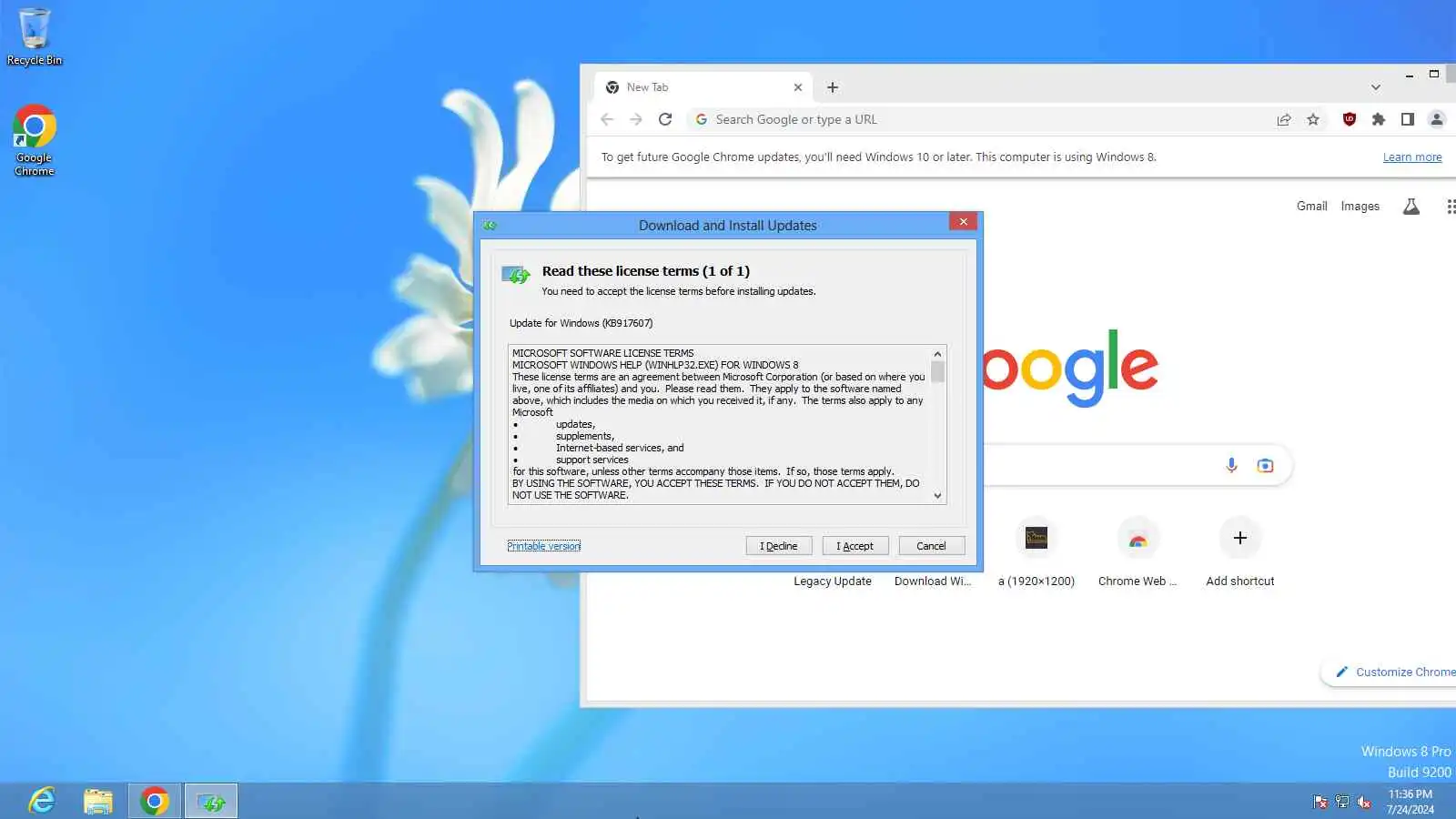Image resolution: width=1456 pixels, height=819 pixels.
Task: Cancel the update installation dialog
Action: (931, 546)
